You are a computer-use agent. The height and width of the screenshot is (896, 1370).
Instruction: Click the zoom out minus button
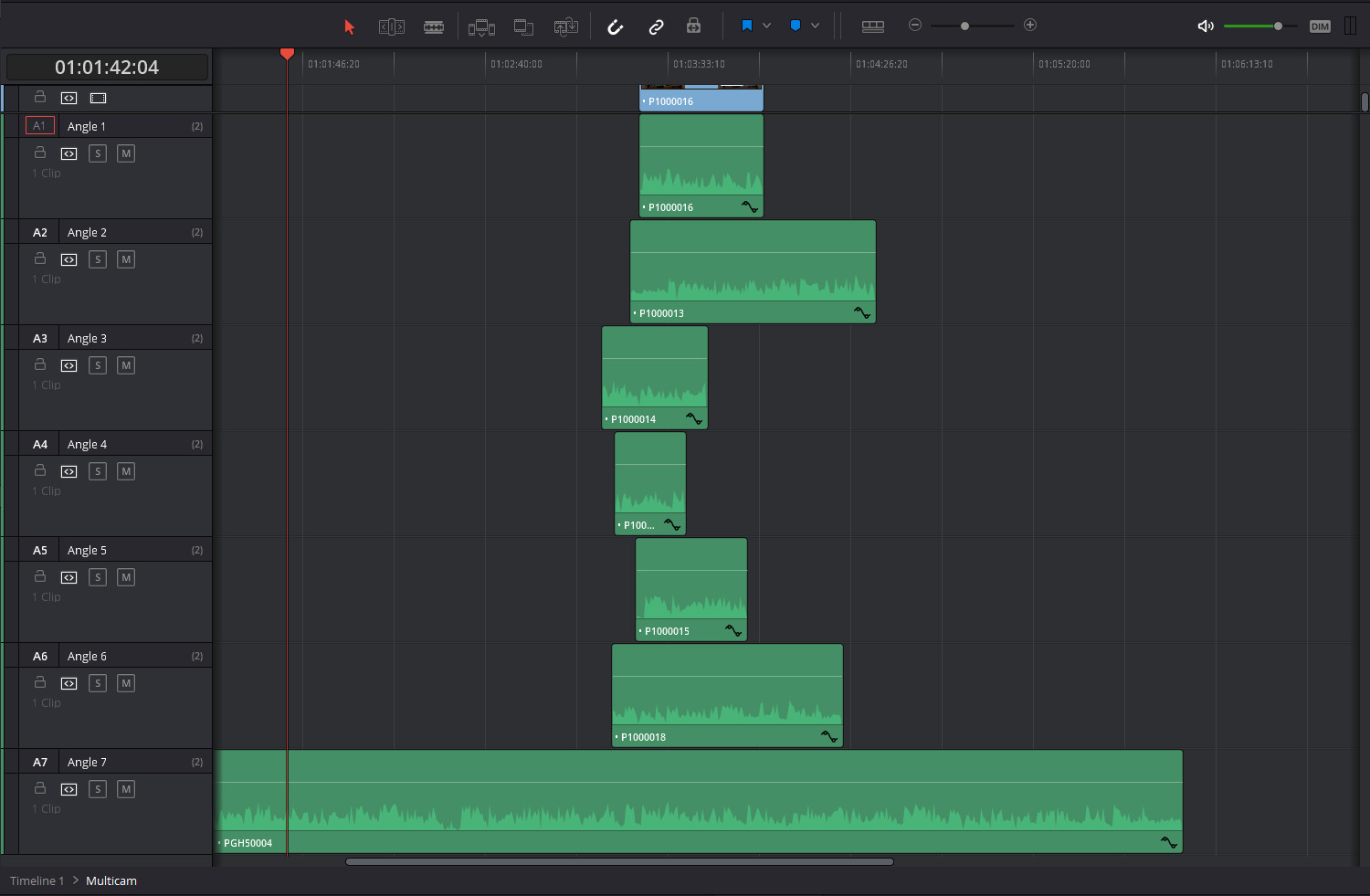(x=915, y=26)
